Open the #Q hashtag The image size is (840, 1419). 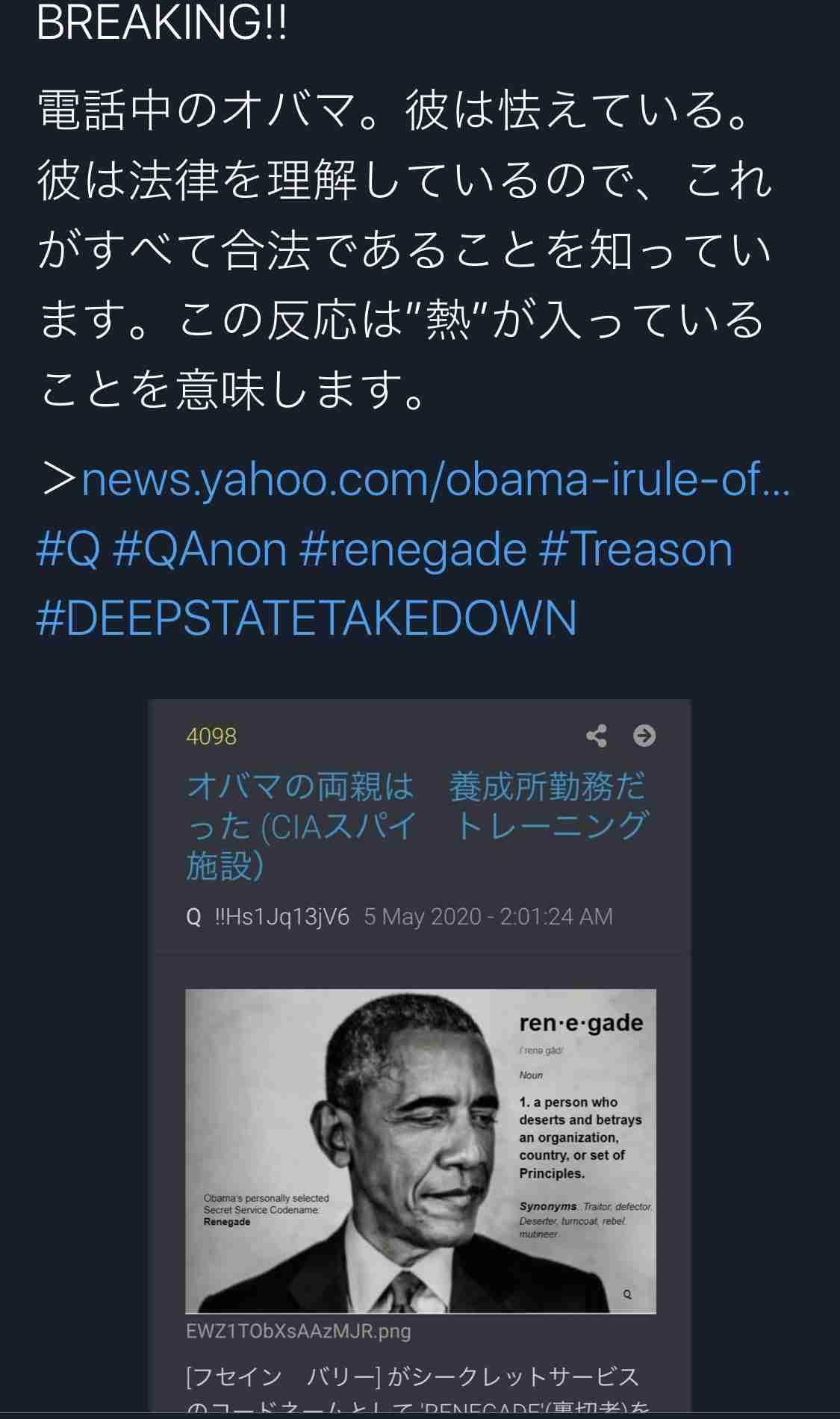[68, 550]
